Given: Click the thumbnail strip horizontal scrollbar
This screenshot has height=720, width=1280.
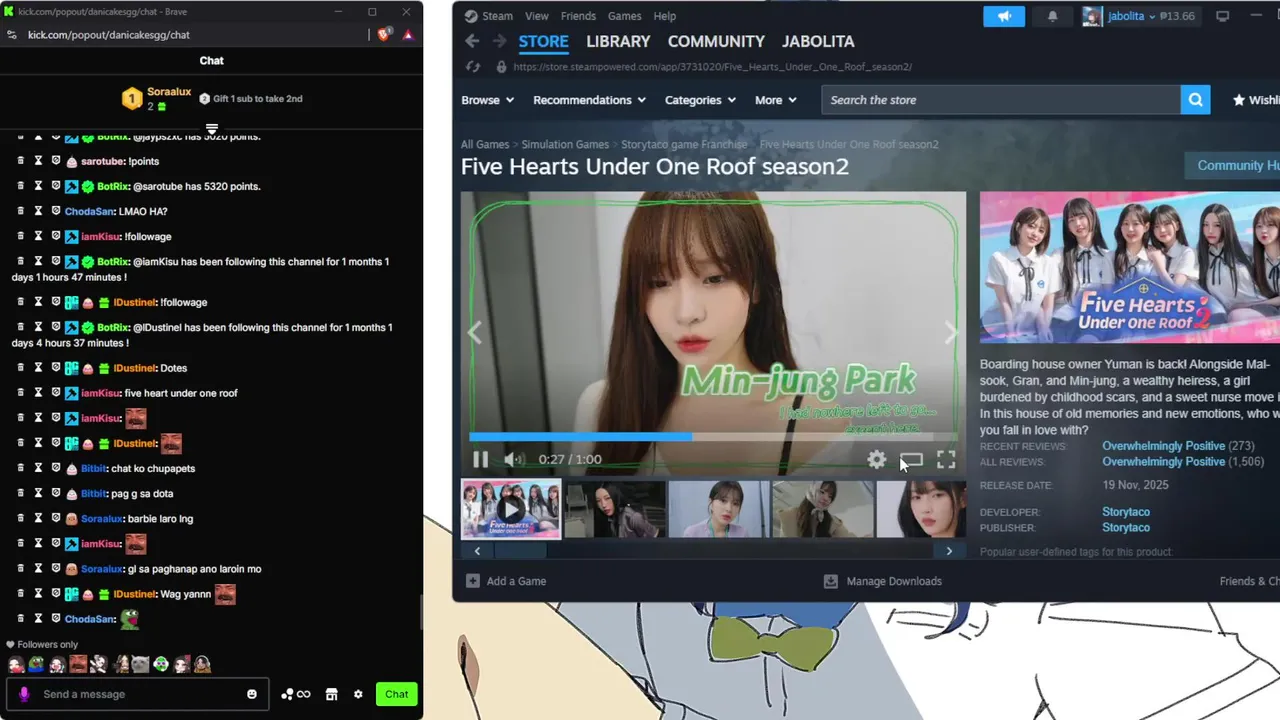Looking at the screenshot, I should 520,551.
